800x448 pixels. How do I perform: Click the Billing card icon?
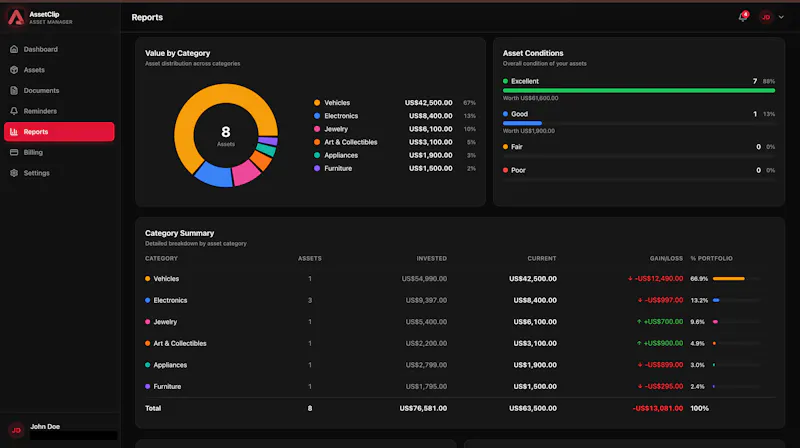point(14,153)
